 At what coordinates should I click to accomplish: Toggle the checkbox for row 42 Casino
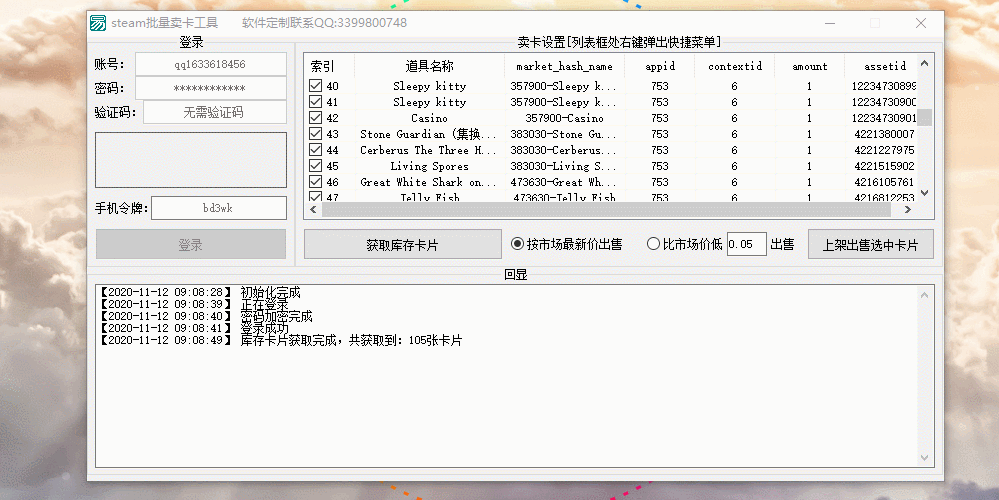[x=315, y=118]
